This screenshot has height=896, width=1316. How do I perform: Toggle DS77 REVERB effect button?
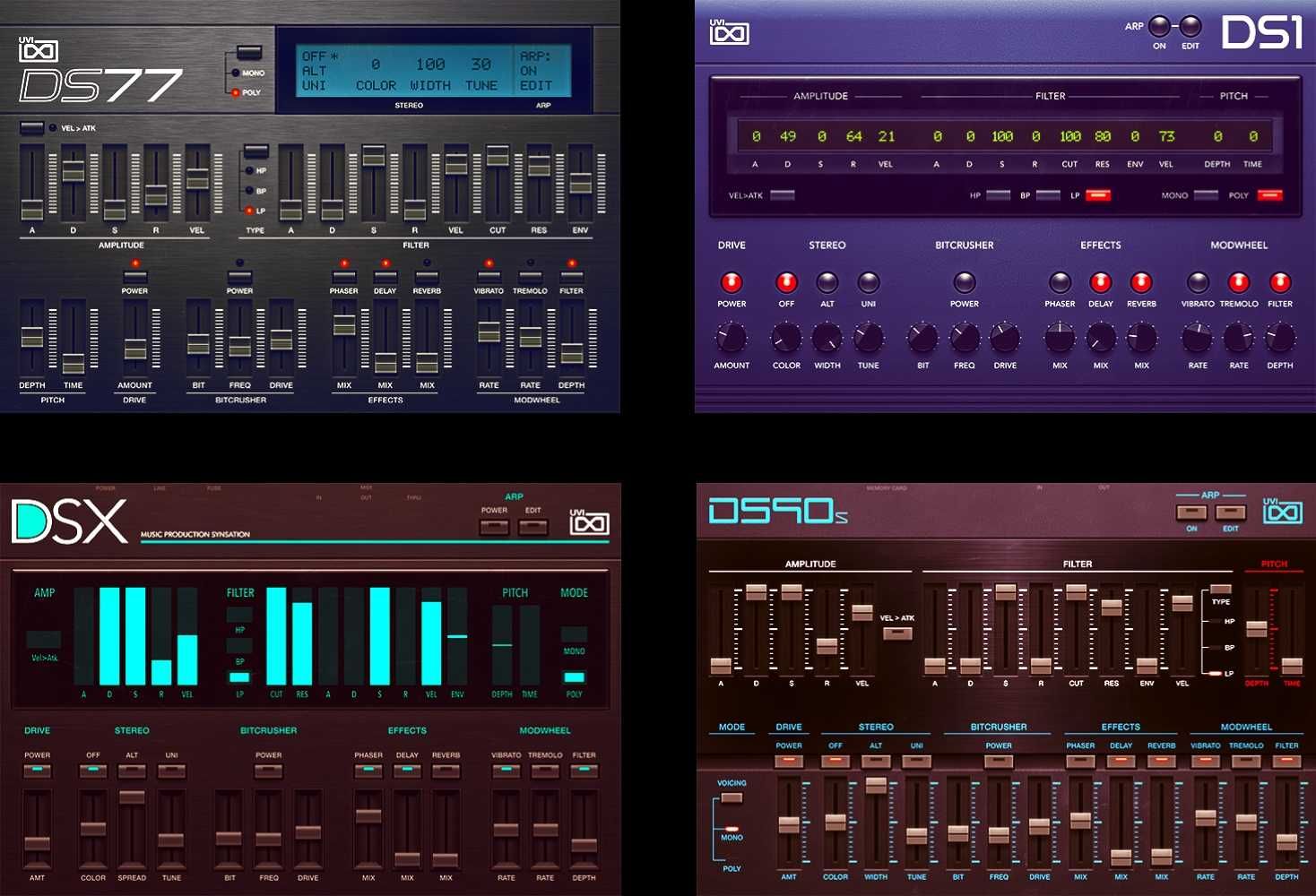pyautogui.click(x=427, y=277)
